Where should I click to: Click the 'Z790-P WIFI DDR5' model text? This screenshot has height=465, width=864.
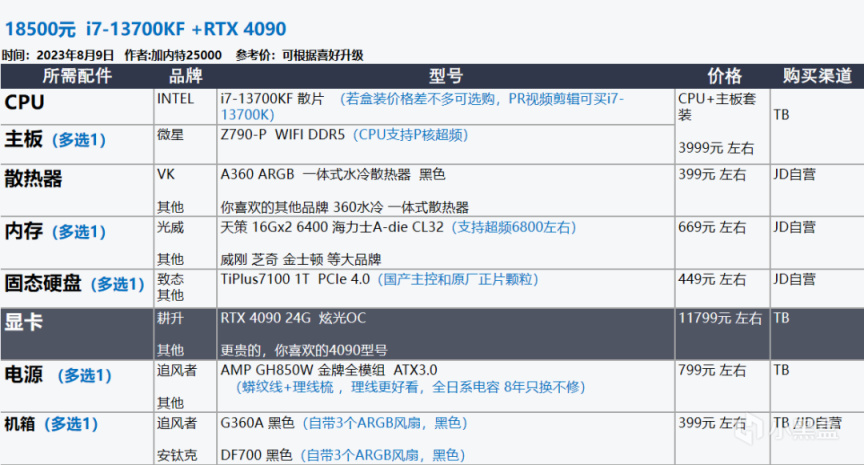click(x=283, y=135)
